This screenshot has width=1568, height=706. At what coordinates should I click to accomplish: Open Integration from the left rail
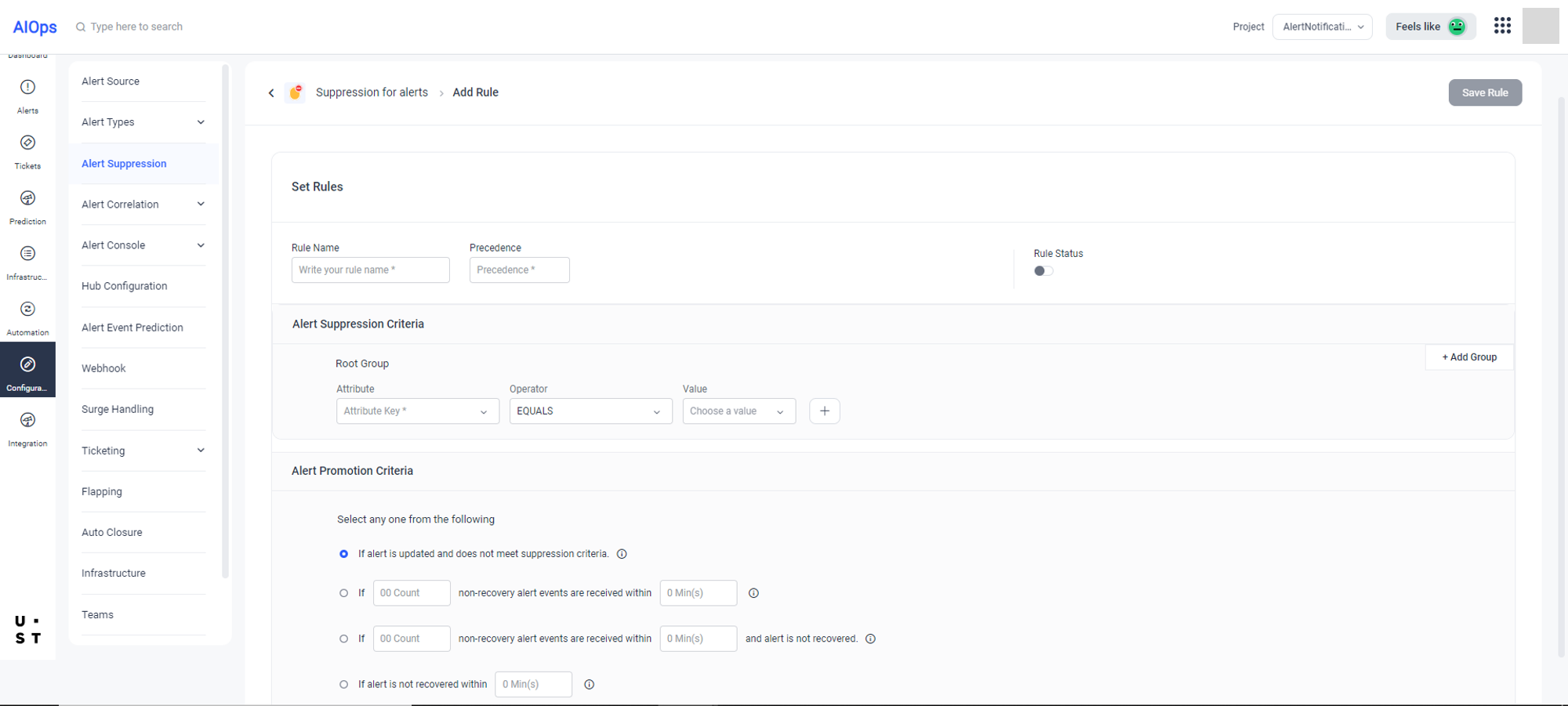point(27,421)
